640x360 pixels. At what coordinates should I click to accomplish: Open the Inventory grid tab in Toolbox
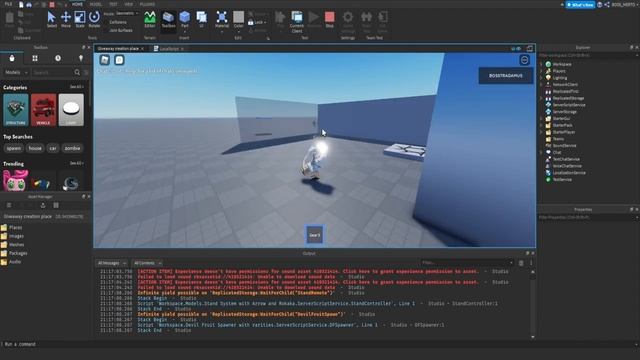pyautogui.click(x=35, y=58)
